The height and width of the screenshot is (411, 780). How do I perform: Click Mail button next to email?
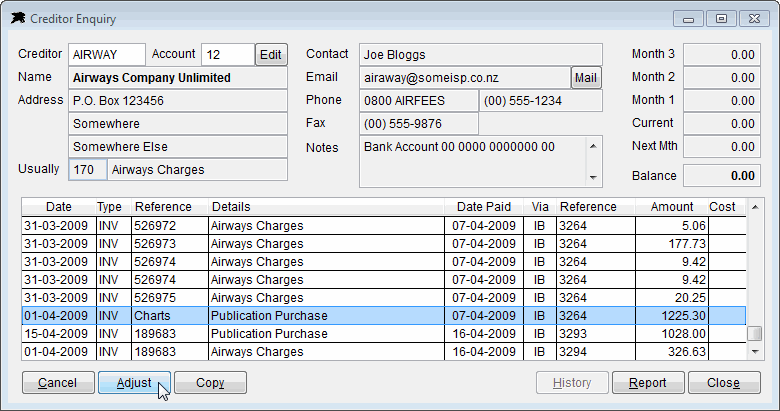(585, 78)
